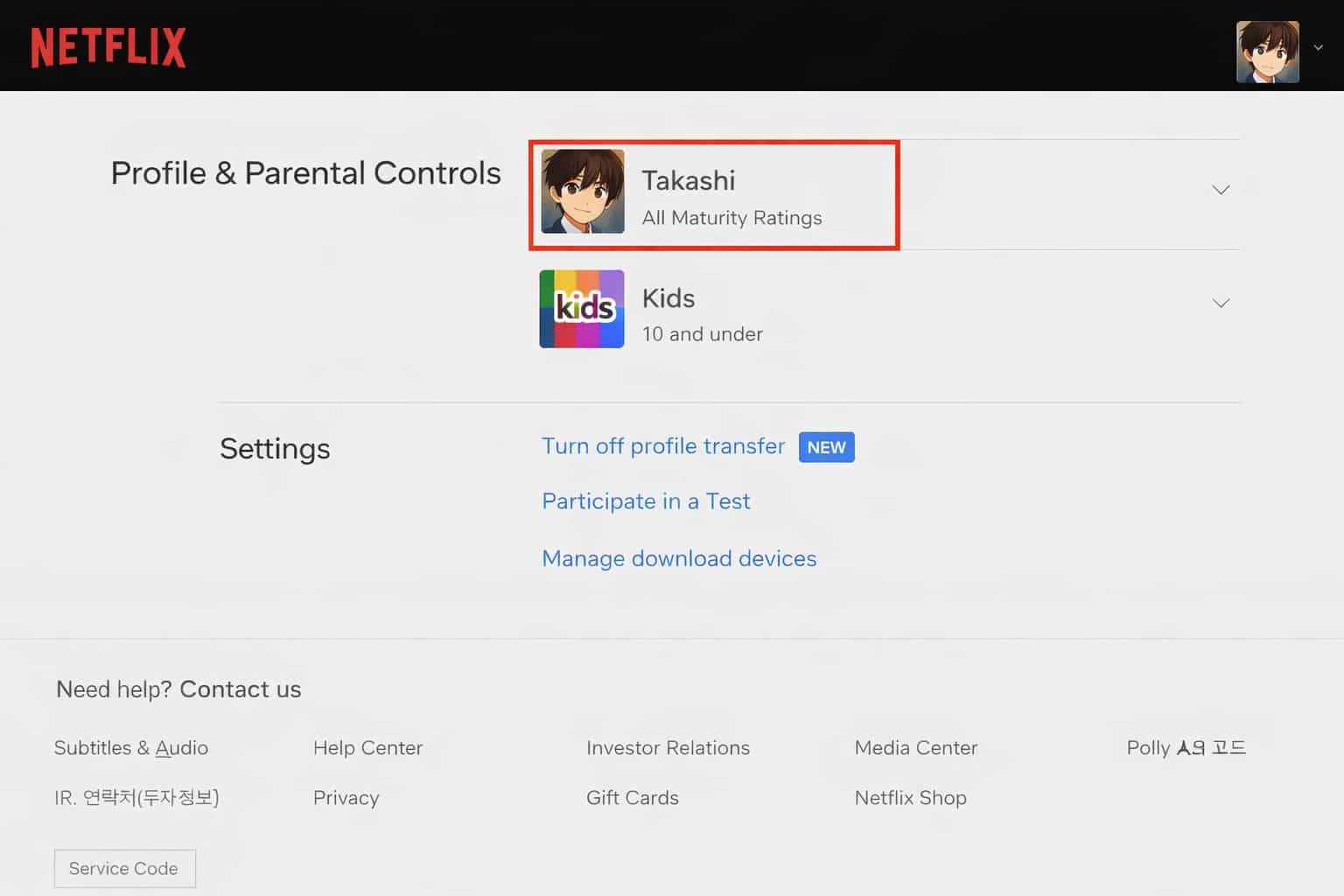Open the account avatar in the header
This screenshot has width=1344, height=896.
(1267, 52)
